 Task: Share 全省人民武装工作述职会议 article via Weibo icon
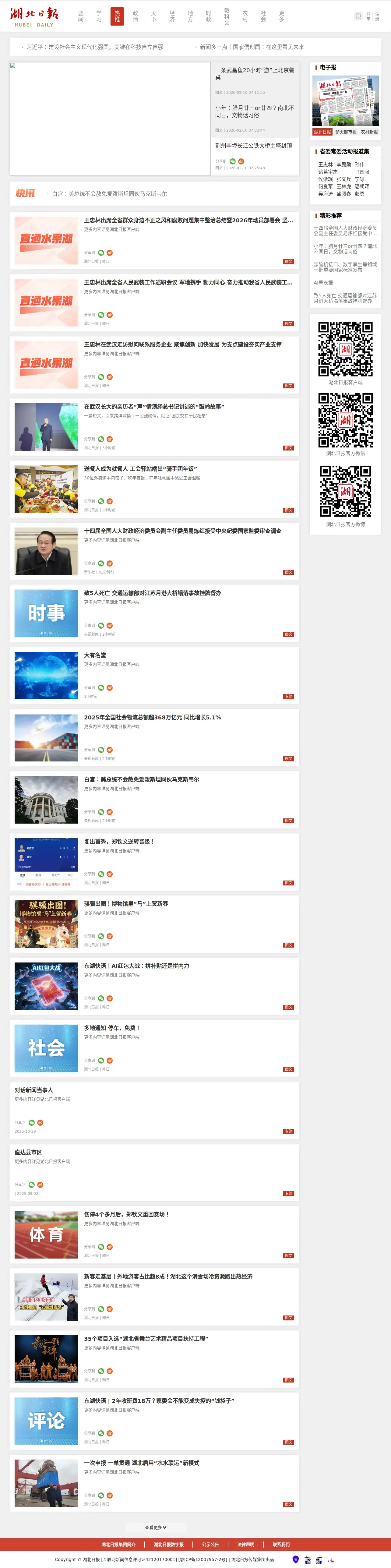(110, 315)
